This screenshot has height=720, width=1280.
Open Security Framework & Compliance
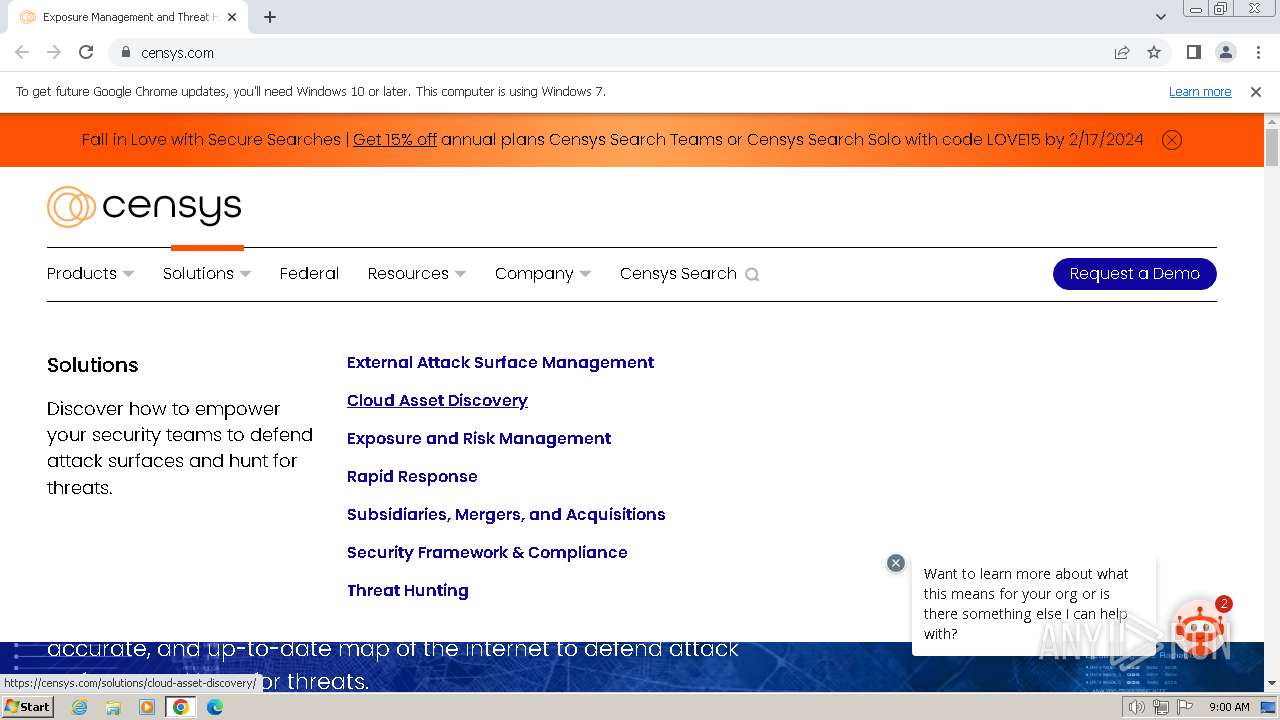pyautogui.click(x=487, y=552)
